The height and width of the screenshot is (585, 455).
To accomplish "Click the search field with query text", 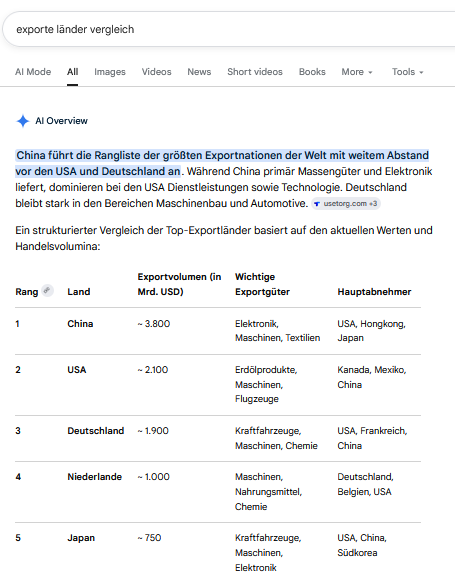I will tap(229, 29).
